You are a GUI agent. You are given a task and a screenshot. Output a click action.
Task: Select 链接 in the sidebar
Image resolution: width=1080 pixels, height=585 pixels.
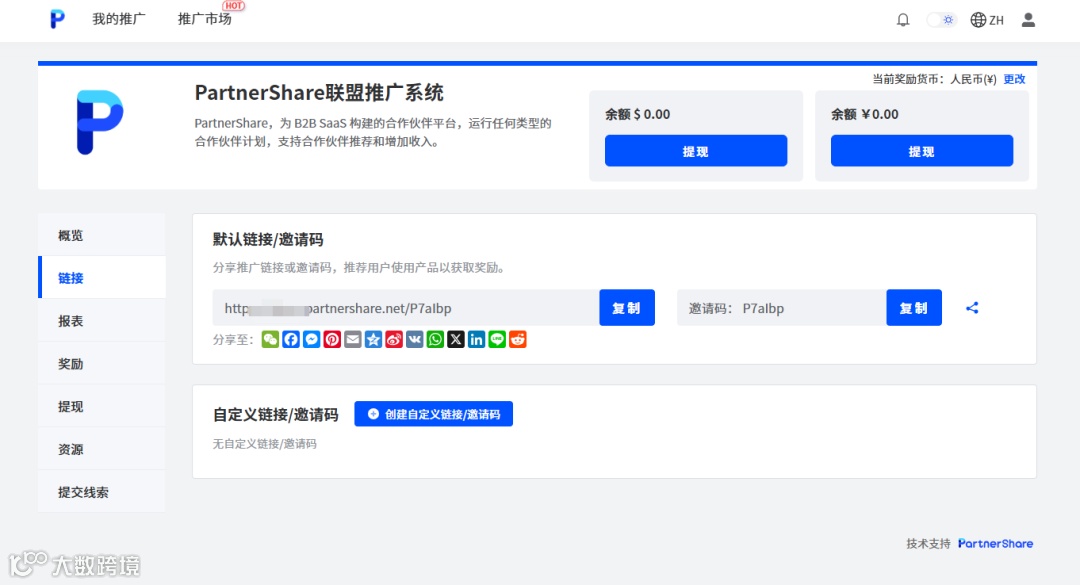click(x=102, y=278)
